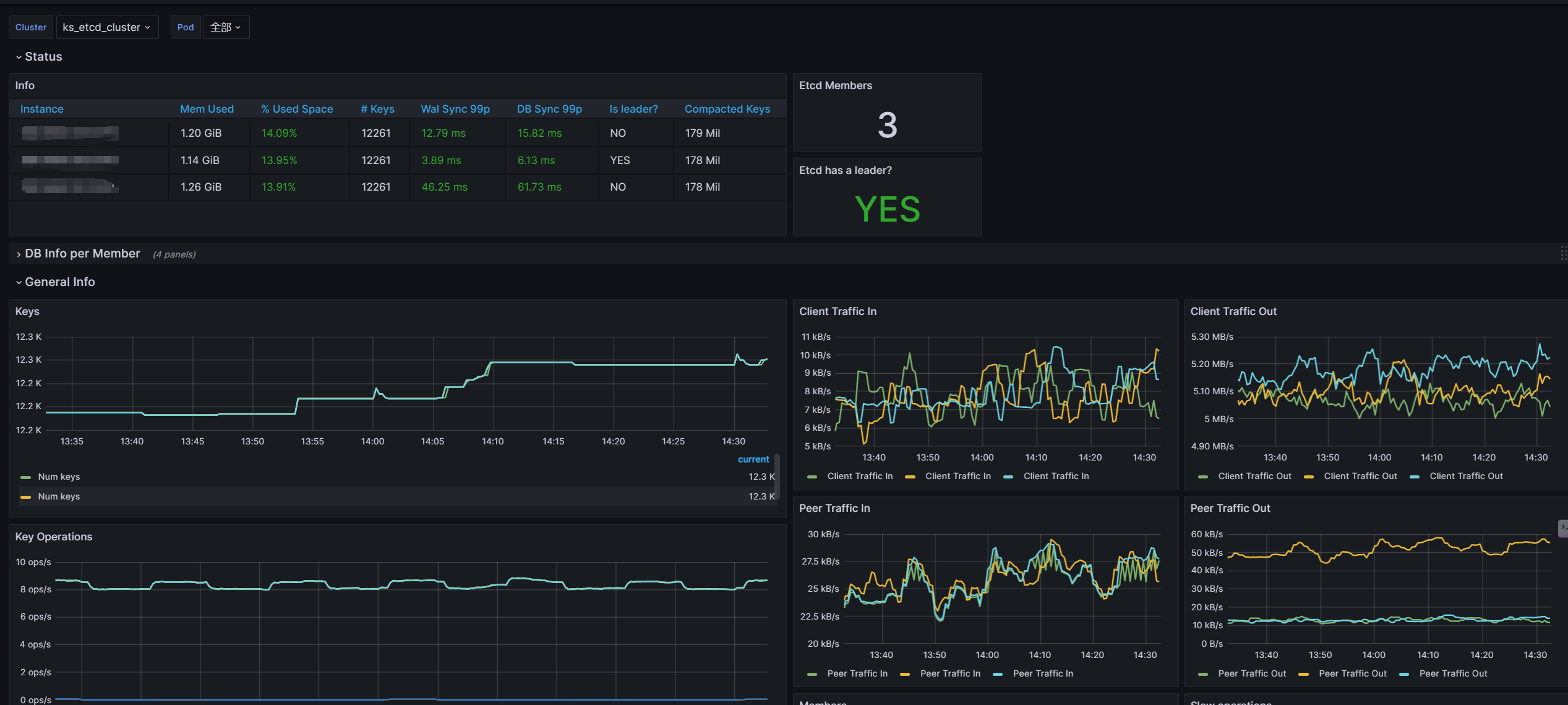The width and height of the screenshot is (1568, 705).
Task: Toggle yellow Client Traffic In series label
Action: click(958, 476)
